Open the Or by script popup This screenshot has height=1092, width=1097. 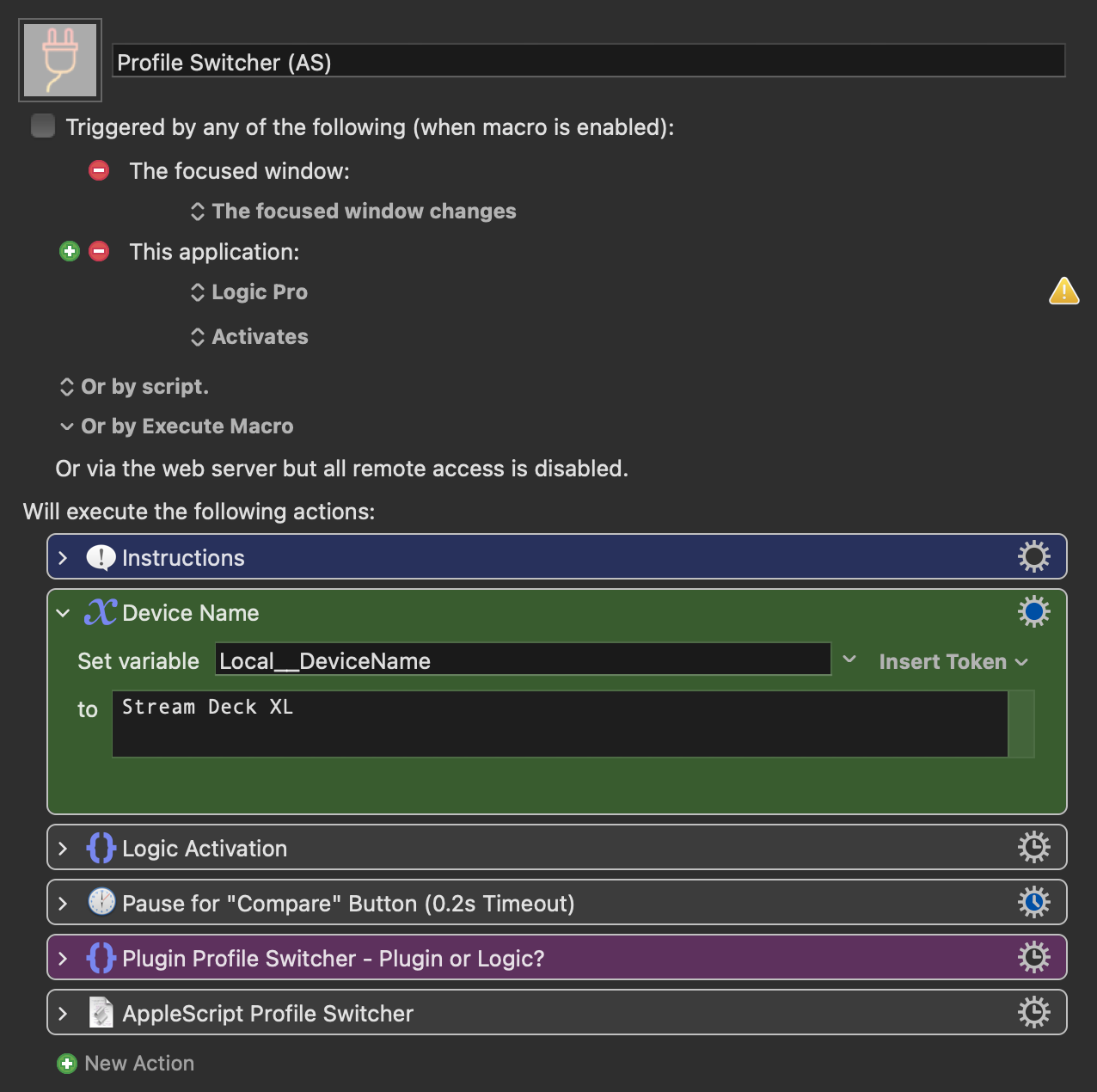[x=134, y=387]
